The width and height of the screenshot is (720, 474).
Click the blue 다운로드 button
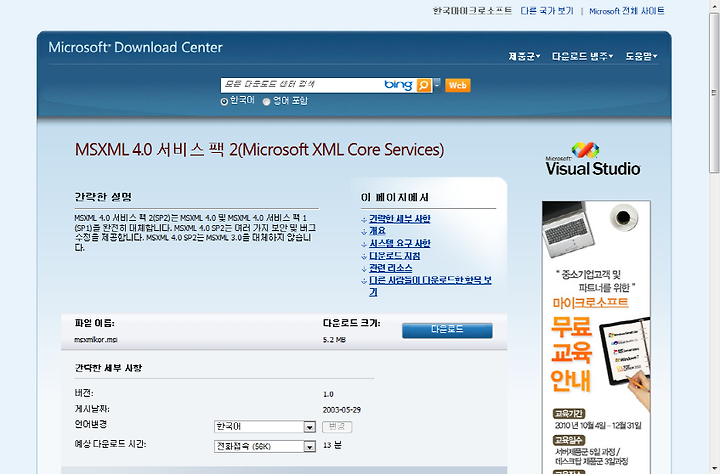(x=447, y=330)
